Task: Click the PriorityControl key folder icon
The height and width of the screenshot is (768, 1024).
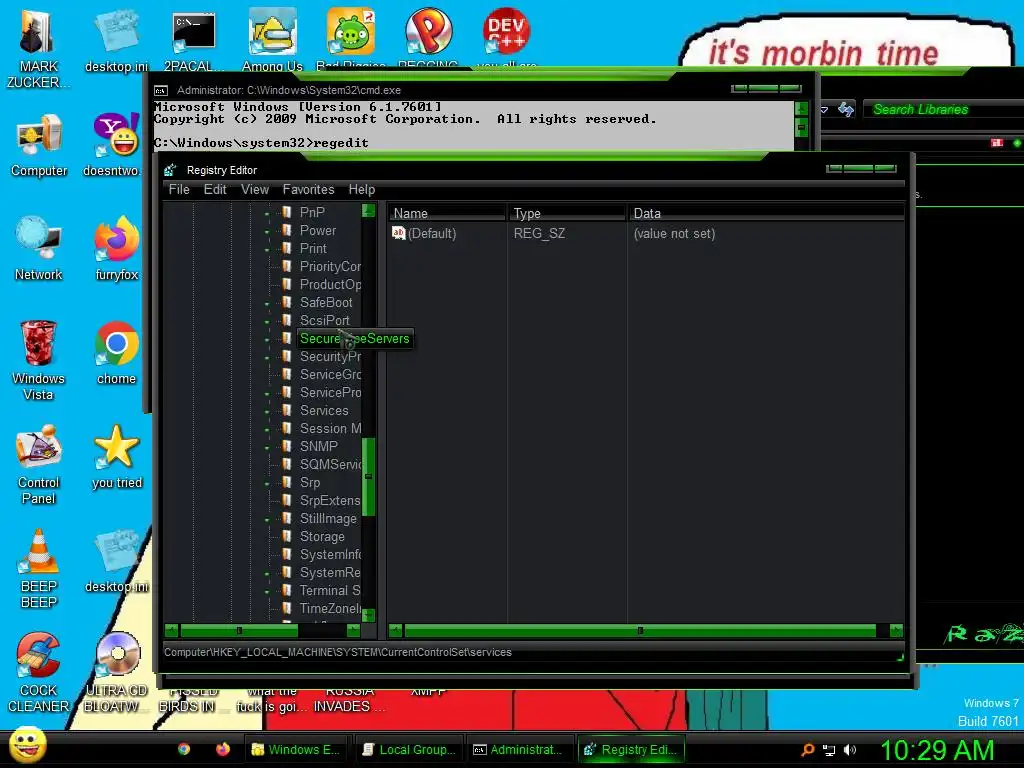Action: [287, 266]
